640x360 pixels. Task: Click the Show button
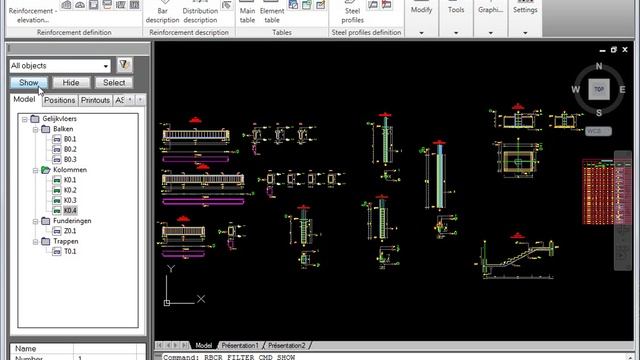[x=29, y=82]
